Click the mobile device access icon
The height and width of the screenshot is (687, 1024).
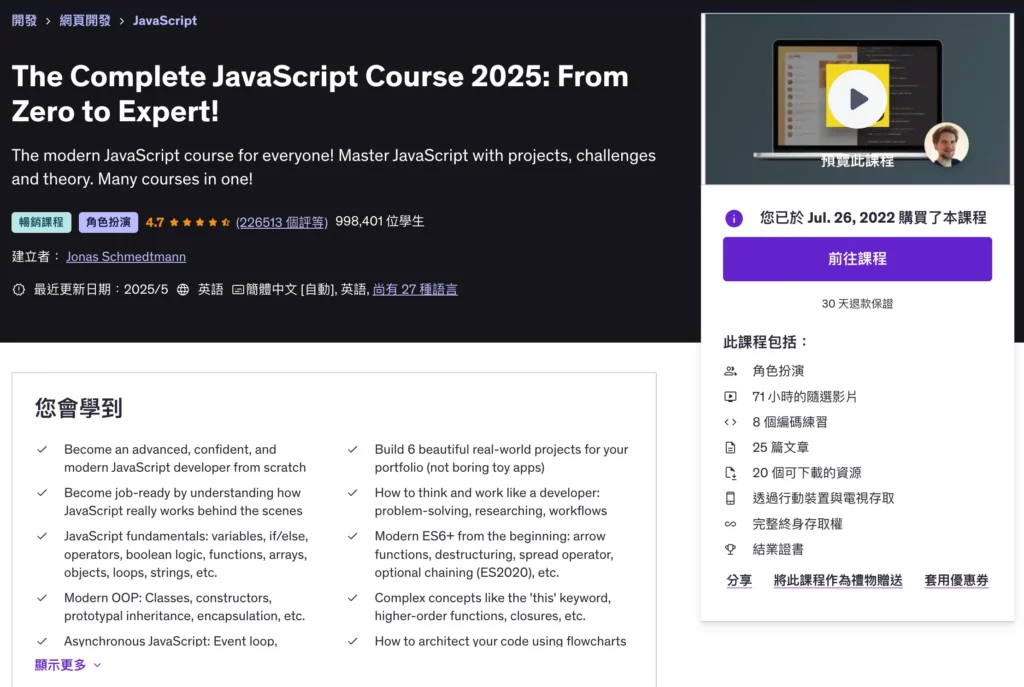pyautogui.click(x=730, y=498)
